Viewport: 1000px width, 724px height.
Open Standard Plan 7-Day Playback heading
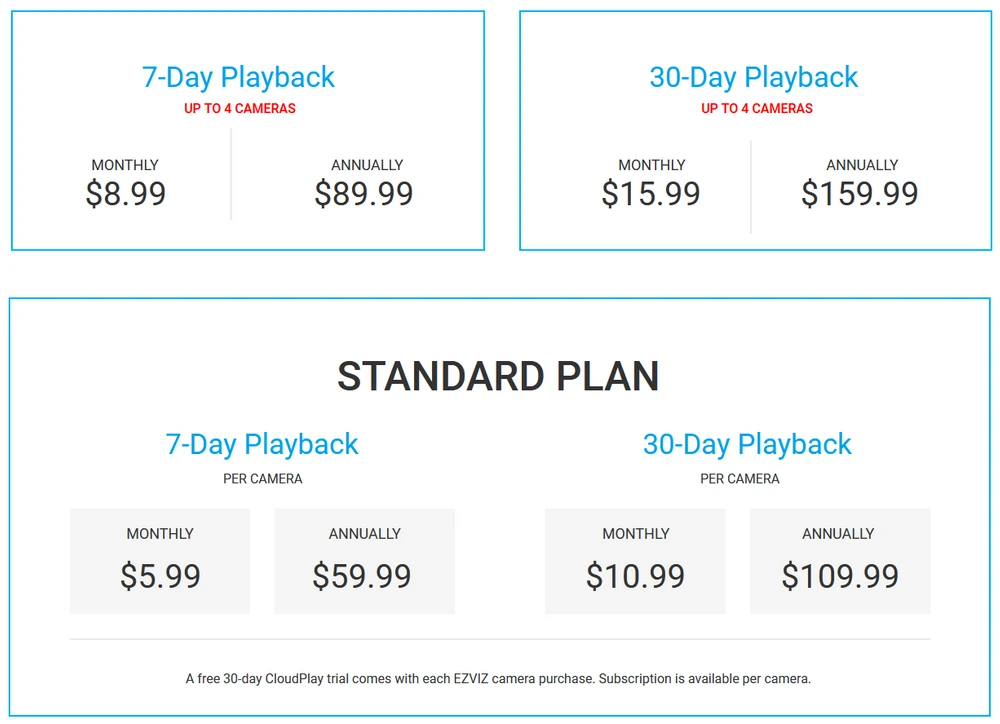point(262,444)
